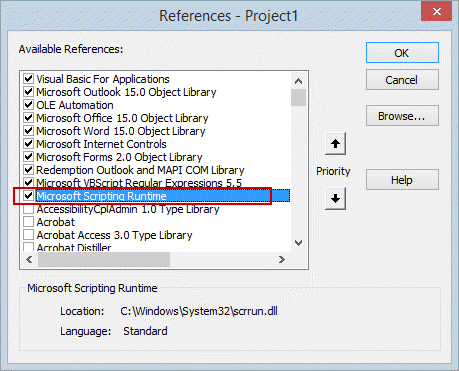Click the horizontal scrollbar thumb
The image size is (459, 371).
click(104, 259)
